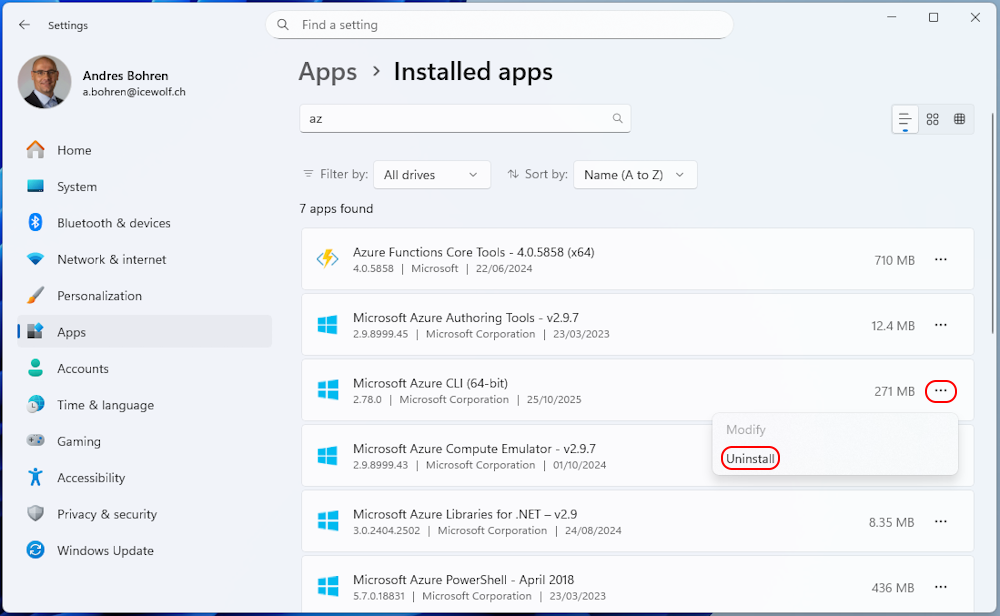The height and width of the screenshot is (616, 1000).
Task: Select Uninstall from the context menu
Action: click(x=750, y=458)
